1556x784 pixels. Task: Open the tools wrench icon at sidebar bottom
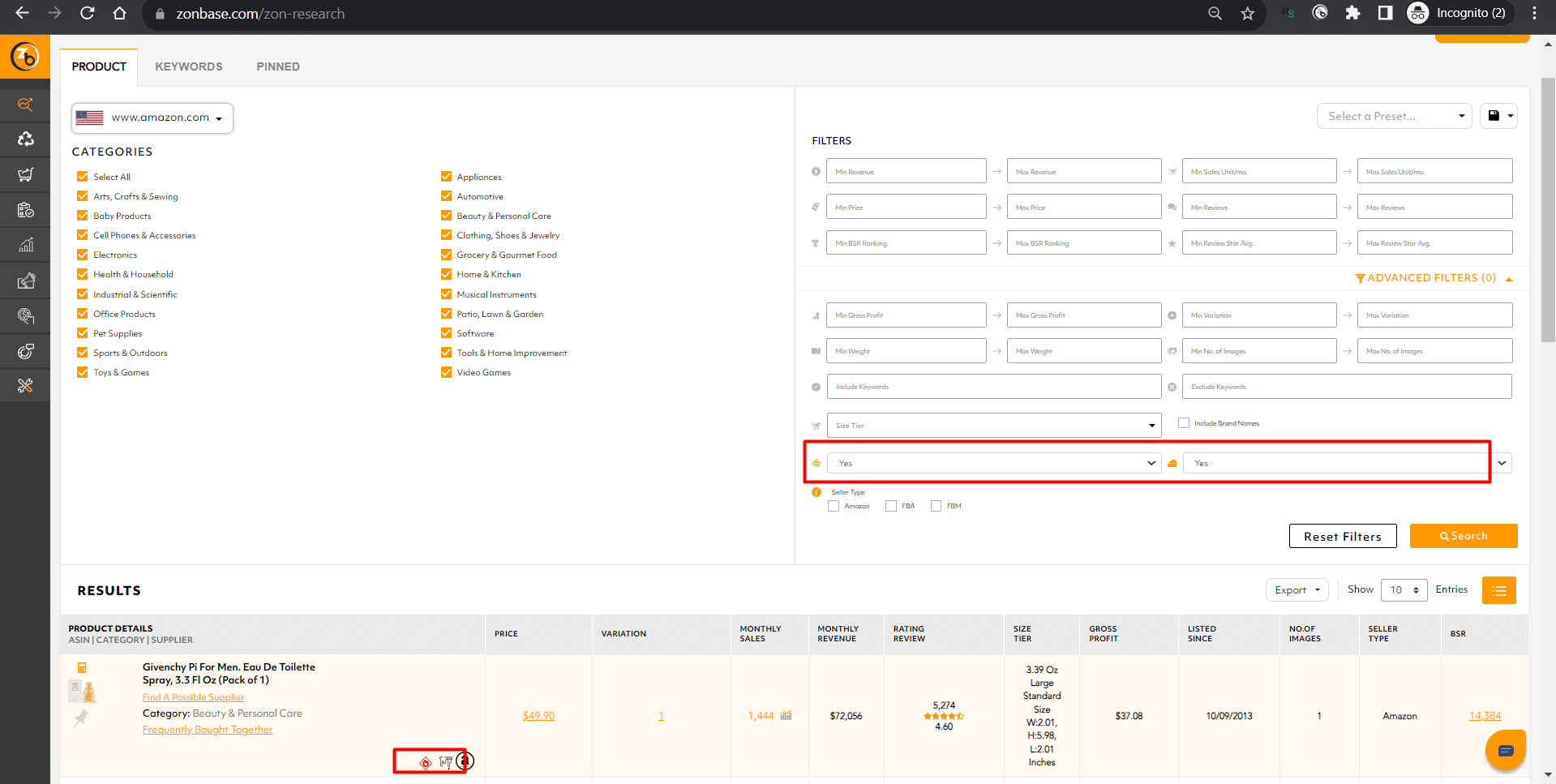[x=25, y=385]
